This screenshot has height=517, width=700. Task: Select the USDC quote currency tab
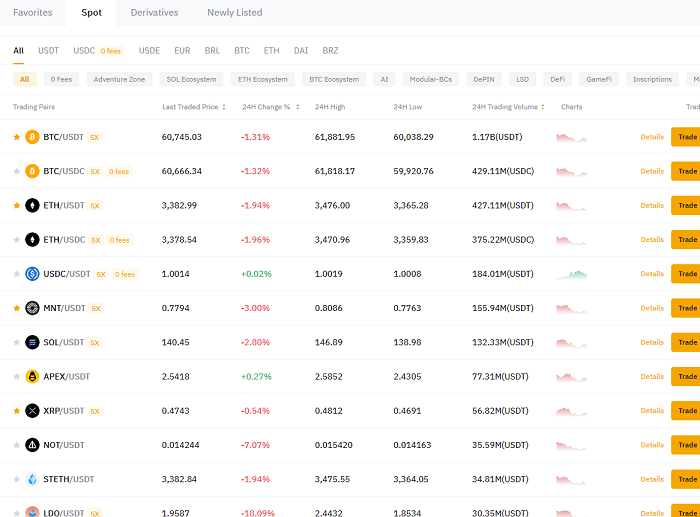(84, 50)
